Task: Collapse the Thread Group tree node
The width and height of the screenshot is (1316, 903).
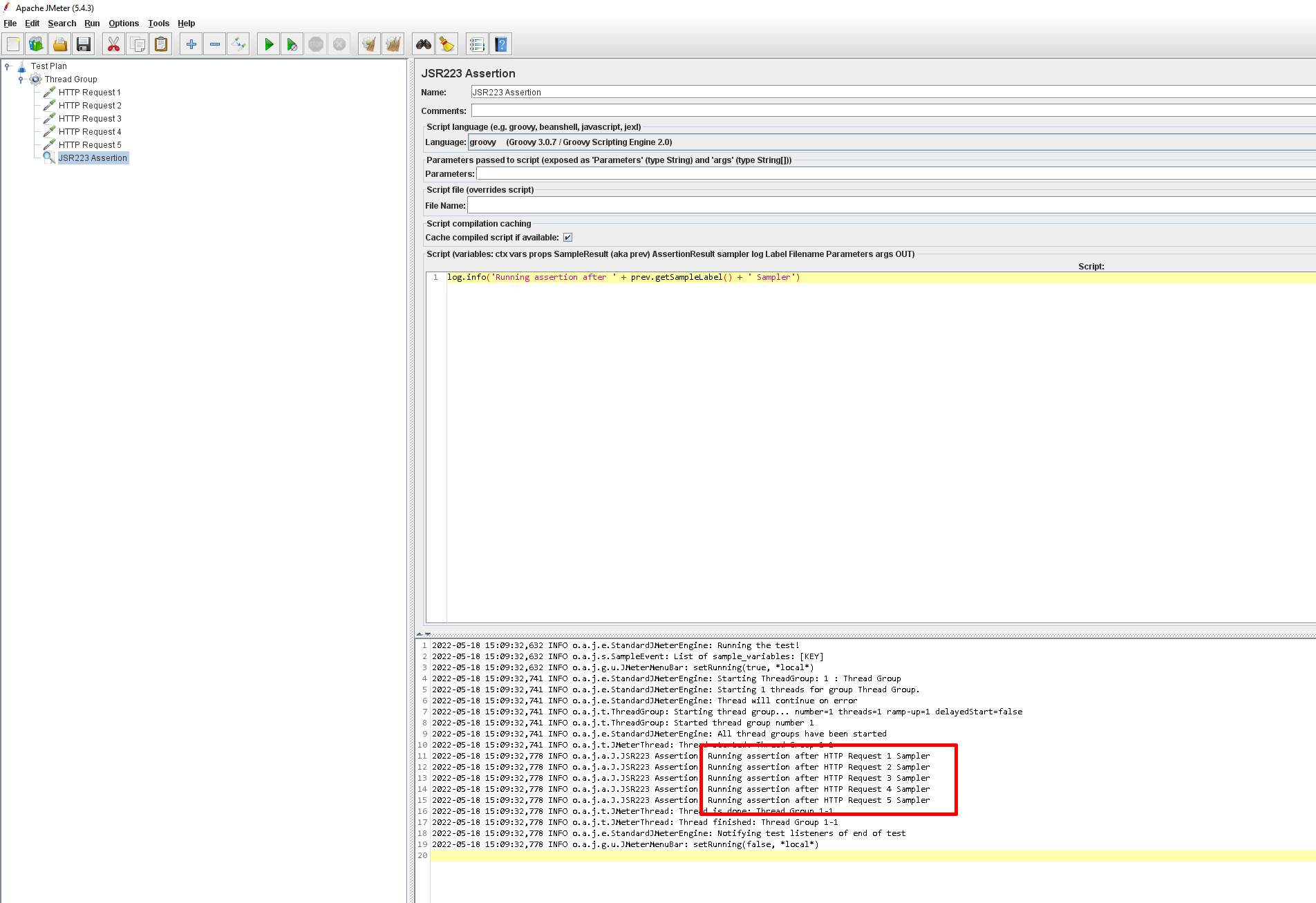Action: [21, 79]
